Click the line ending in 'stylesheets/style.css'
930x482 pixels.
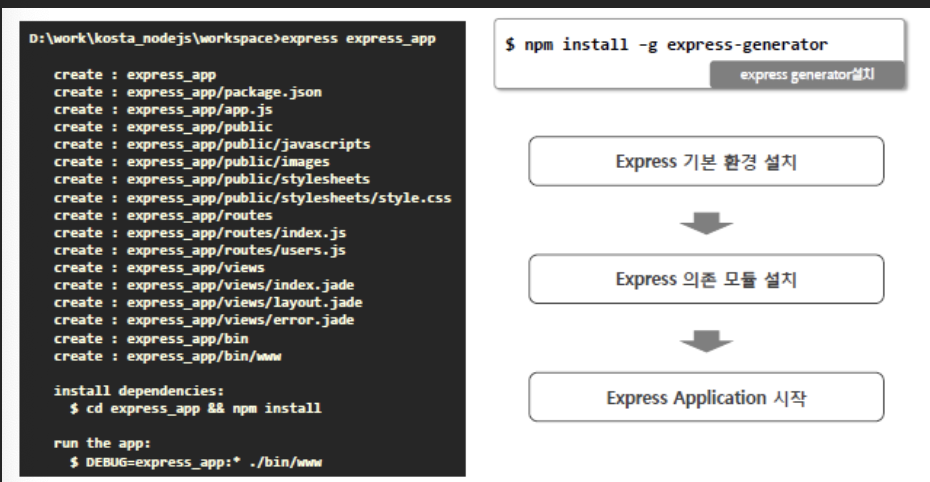point(253,197)
